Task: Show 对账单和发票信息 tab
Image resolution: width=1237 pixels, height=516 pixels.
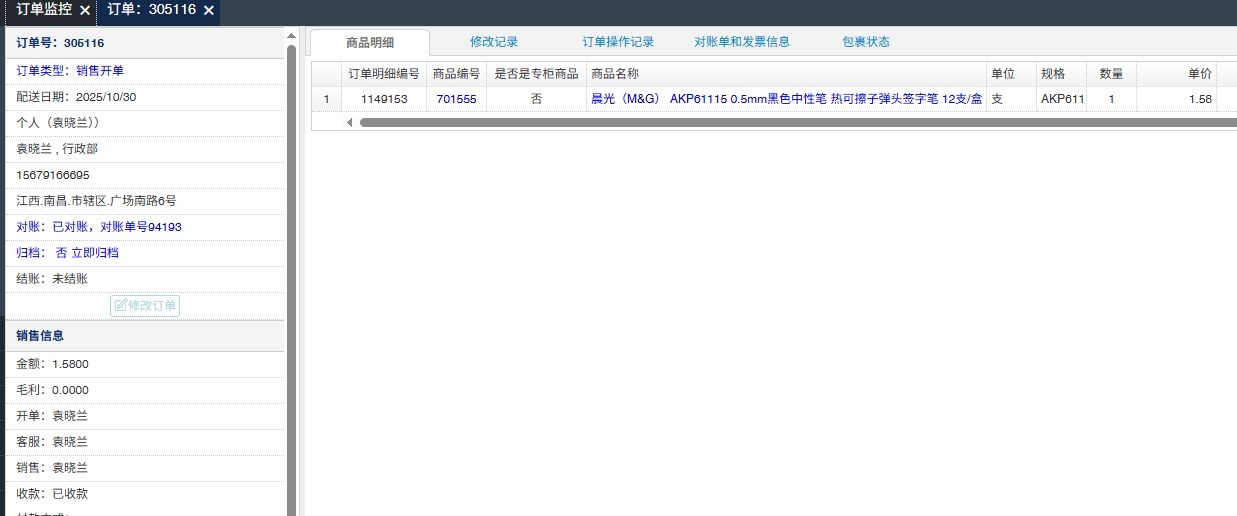Action: (742, 42)
